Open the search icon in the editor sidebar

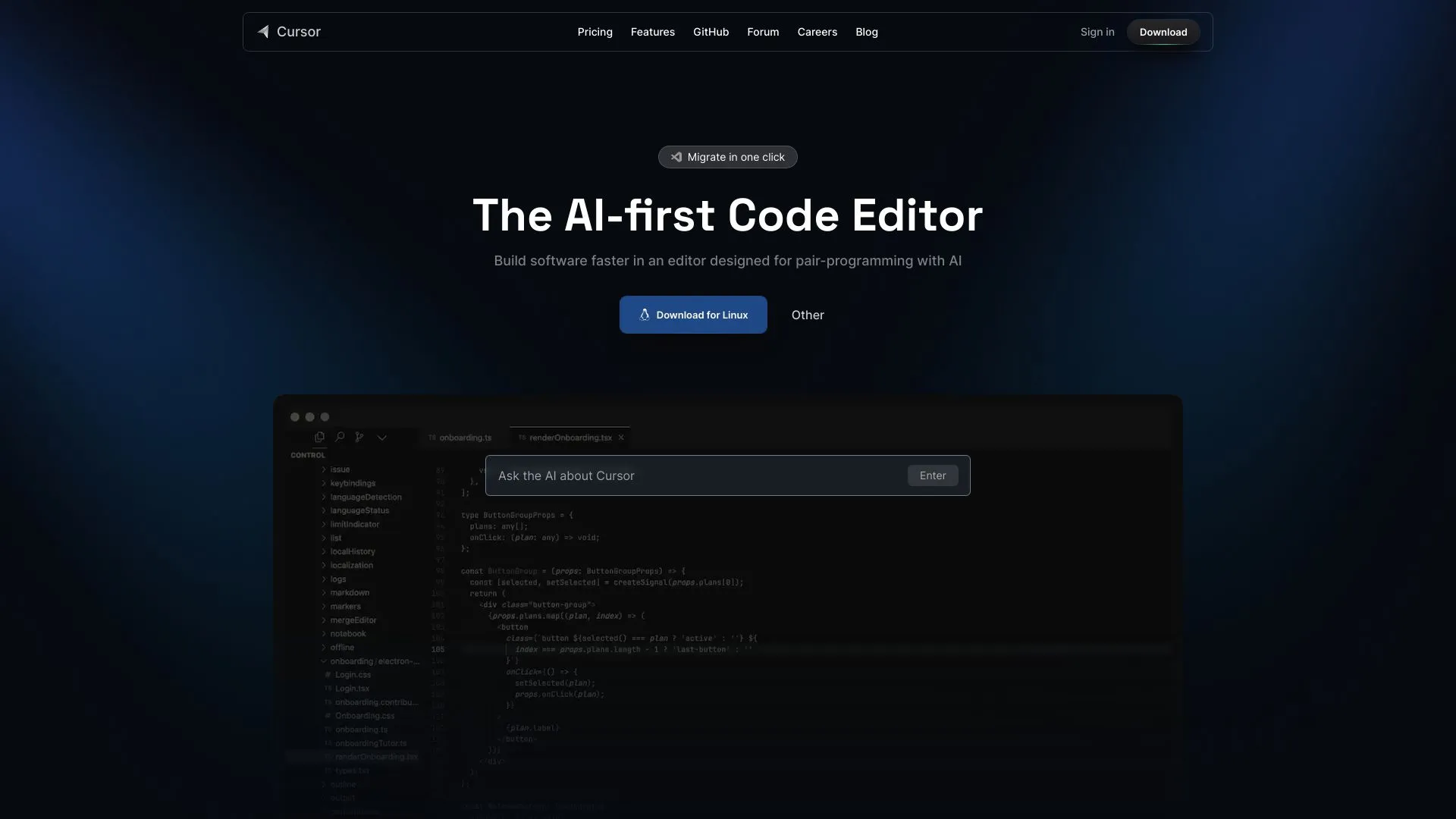click(x=340, y=438)
